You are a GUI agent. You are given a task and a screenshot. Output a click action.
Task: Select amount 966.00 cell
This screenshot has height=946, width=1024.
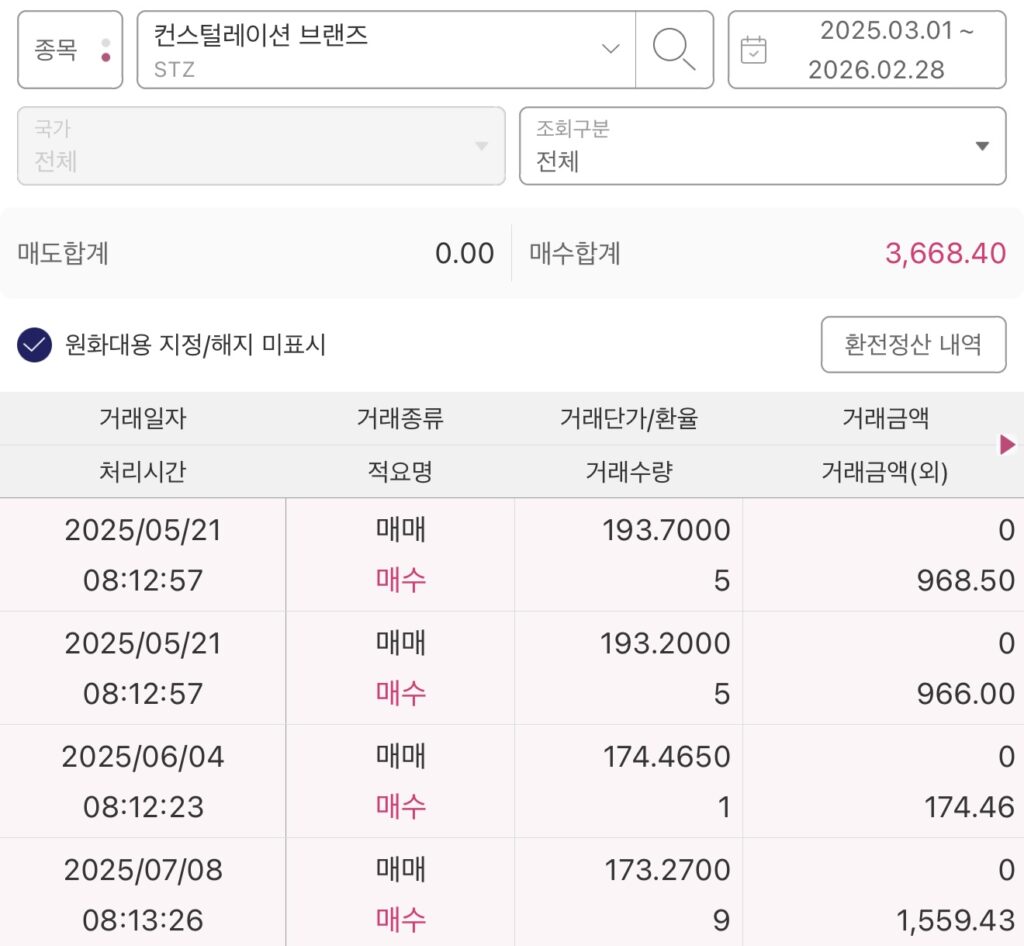click(965, 693)
